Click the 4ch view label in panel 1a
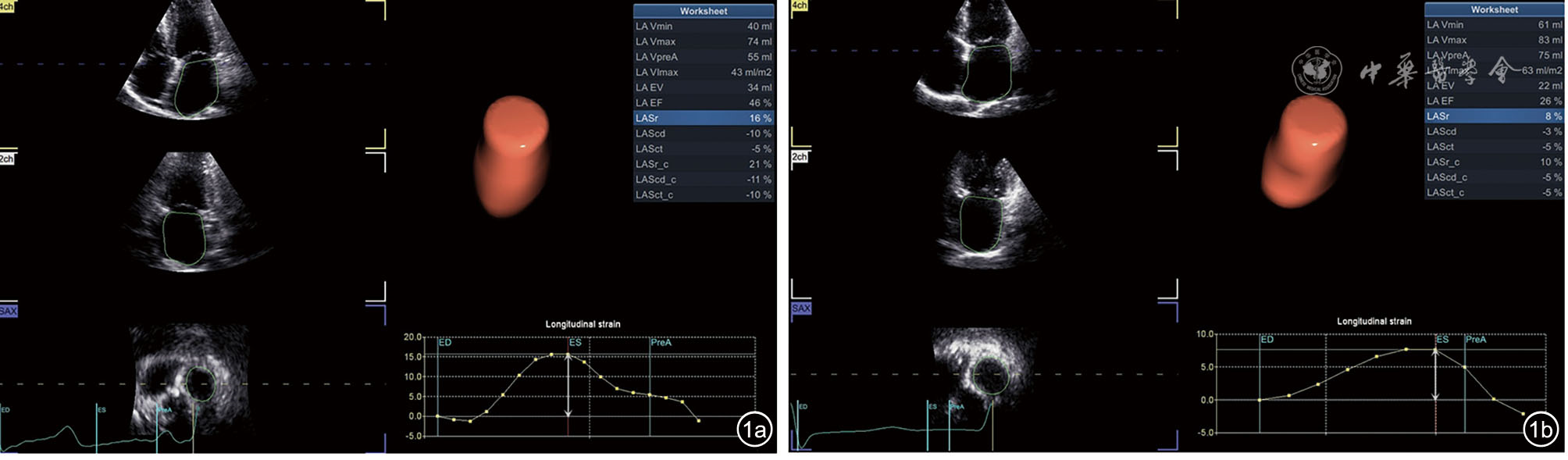 point(6,6)
